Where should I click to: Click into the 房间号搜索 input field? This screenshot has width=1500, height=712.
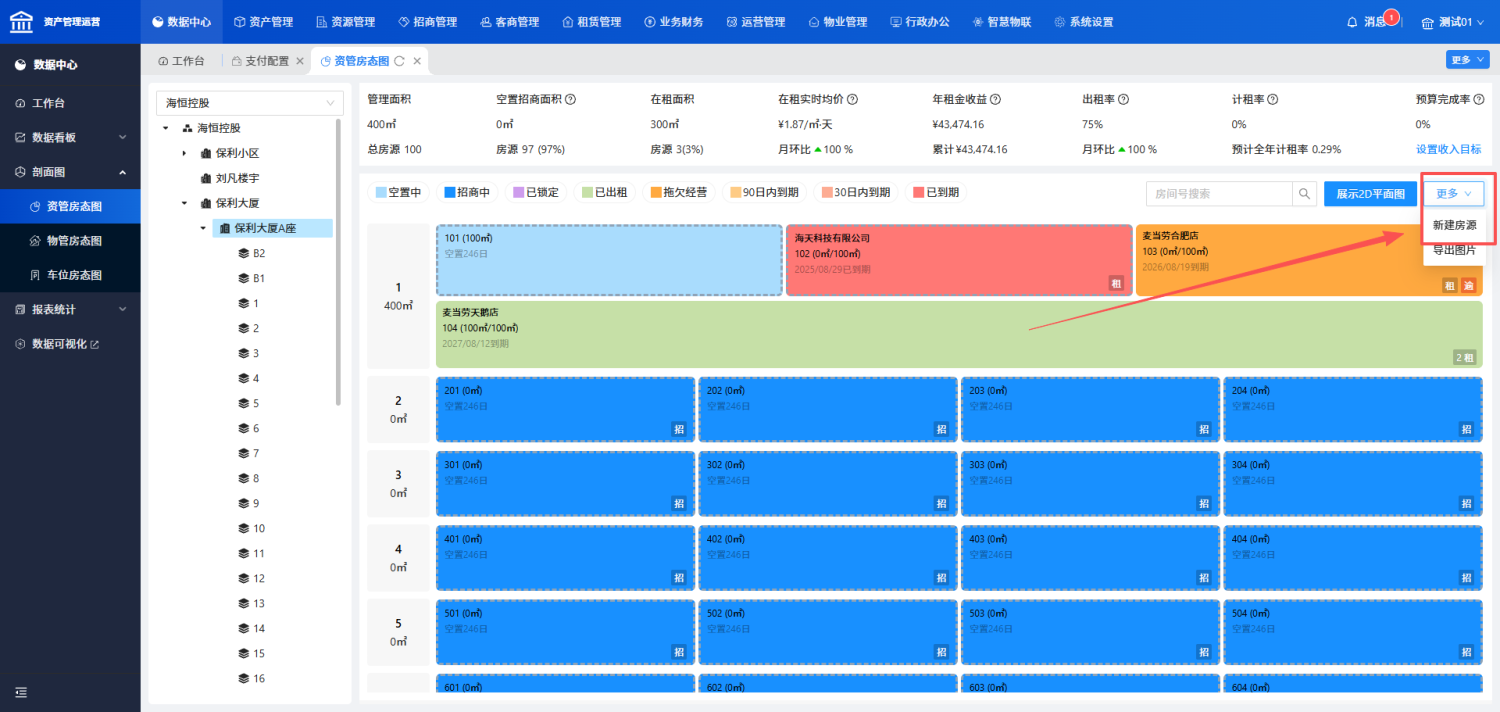point(1218,194)
